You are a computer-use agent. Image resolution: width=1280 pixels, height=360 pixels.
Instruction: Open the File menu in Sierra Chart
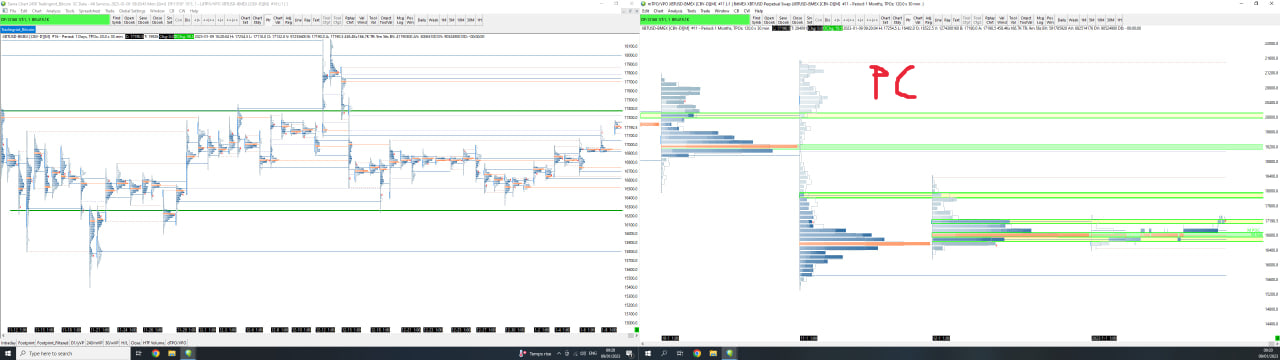[13, 10]
